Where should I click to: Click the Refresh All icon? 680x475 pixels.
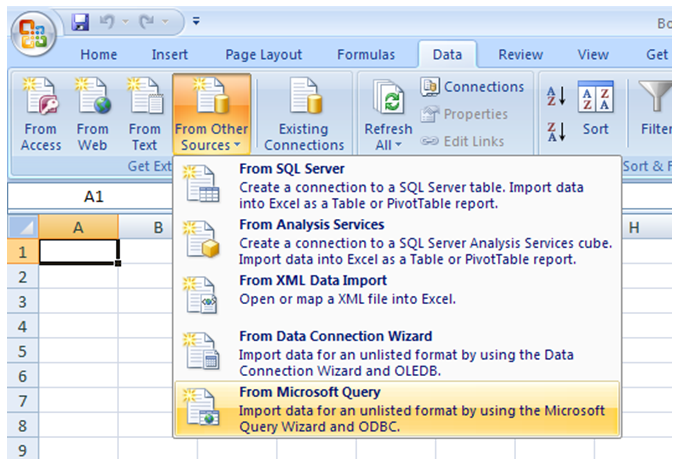pos(389,99)
